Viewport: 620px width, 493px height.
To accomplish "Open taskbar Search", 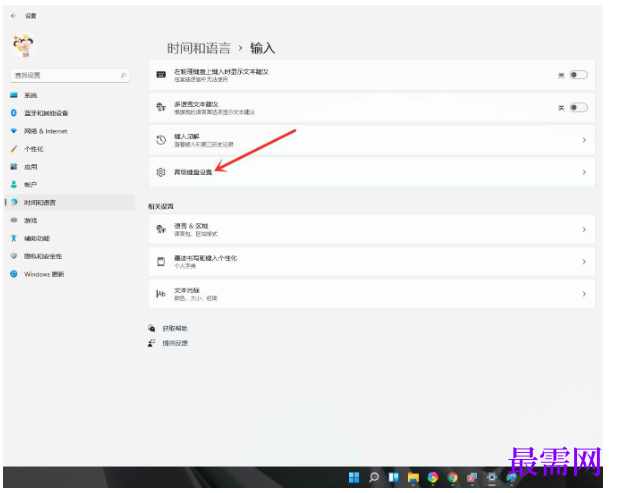I will click(x=374, y=478).
